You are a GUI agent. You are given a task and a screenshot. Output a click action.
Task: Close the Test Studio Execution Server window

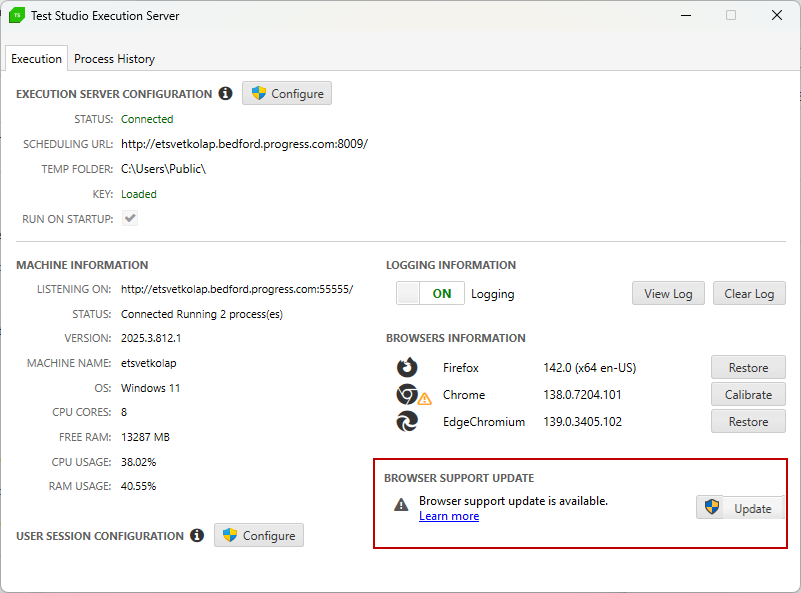[x=777, y=15]
